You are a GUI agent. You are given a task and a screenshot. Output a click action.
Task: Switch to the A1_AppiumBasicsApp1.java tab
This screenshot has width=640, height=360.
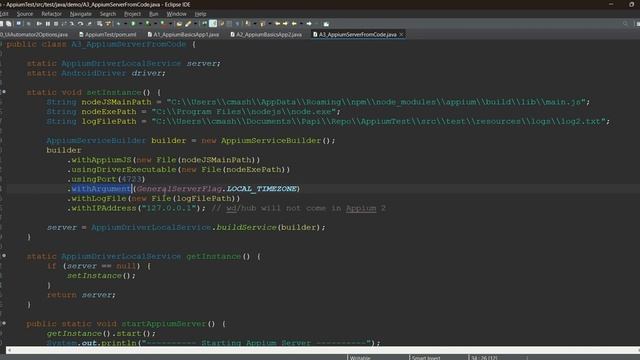click(183, 35)
